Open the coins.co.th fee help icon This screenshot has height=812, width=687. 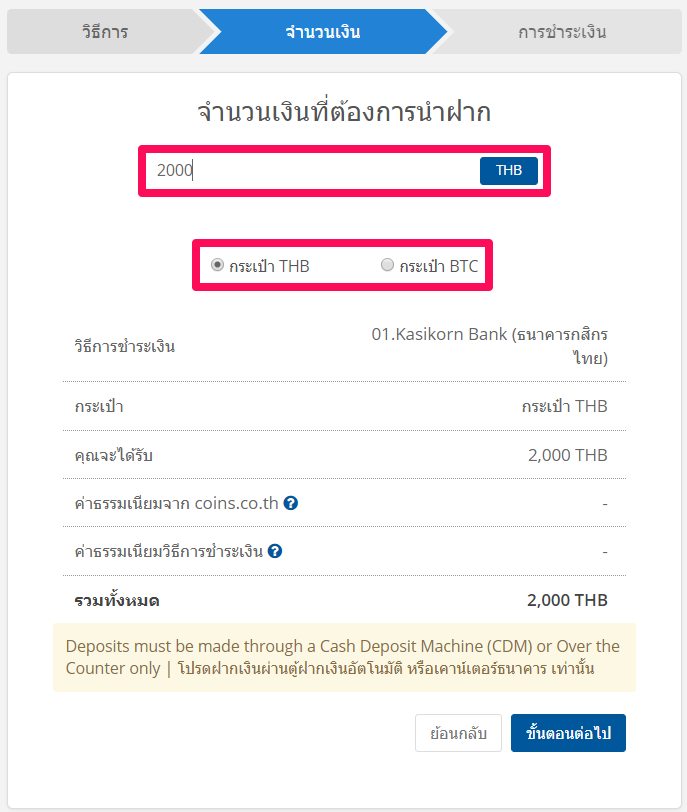coord(291,503)
